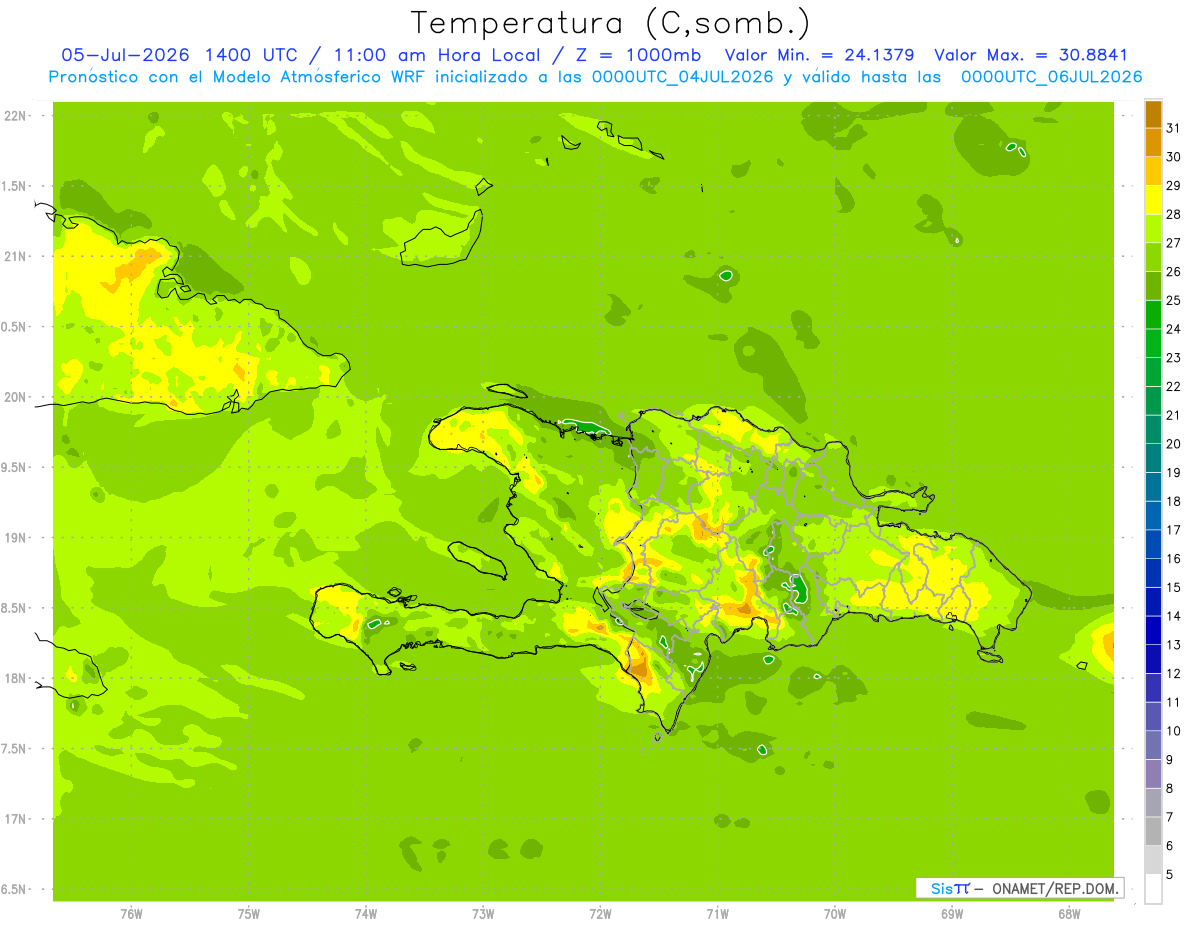Click the white legend swatch below the 5 label
Screen dimensions: 1200x927
tap(1153, 889)
